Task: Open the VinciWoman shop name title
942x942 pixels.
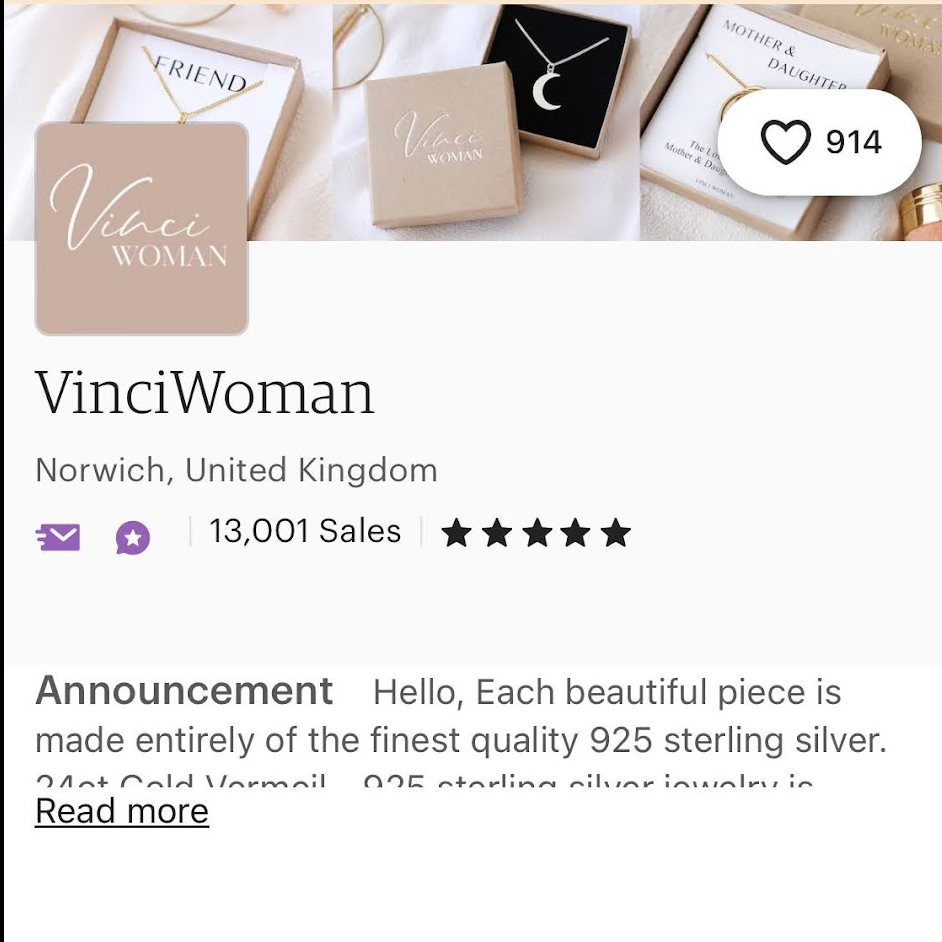Action: coord(205,393)
